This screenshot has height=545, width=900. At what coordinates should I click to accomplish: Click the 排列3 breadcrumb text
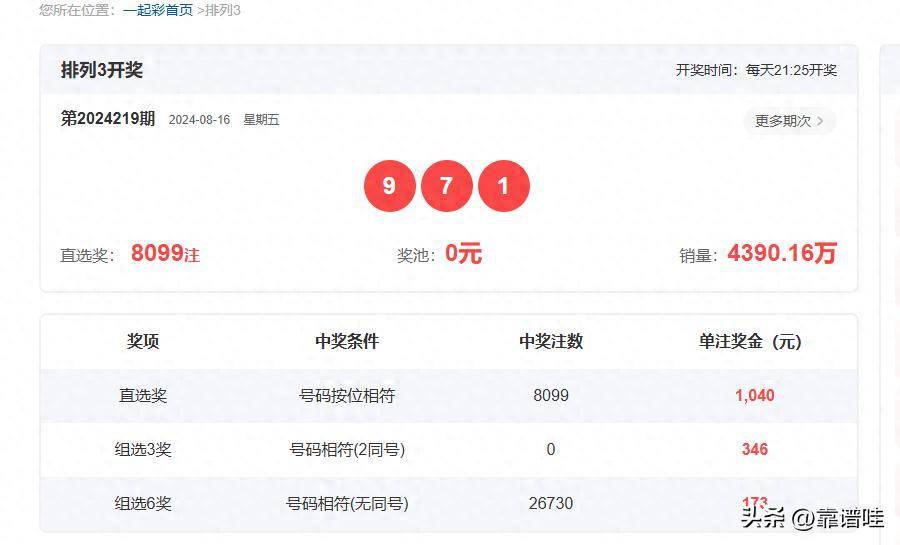point(223,10)
